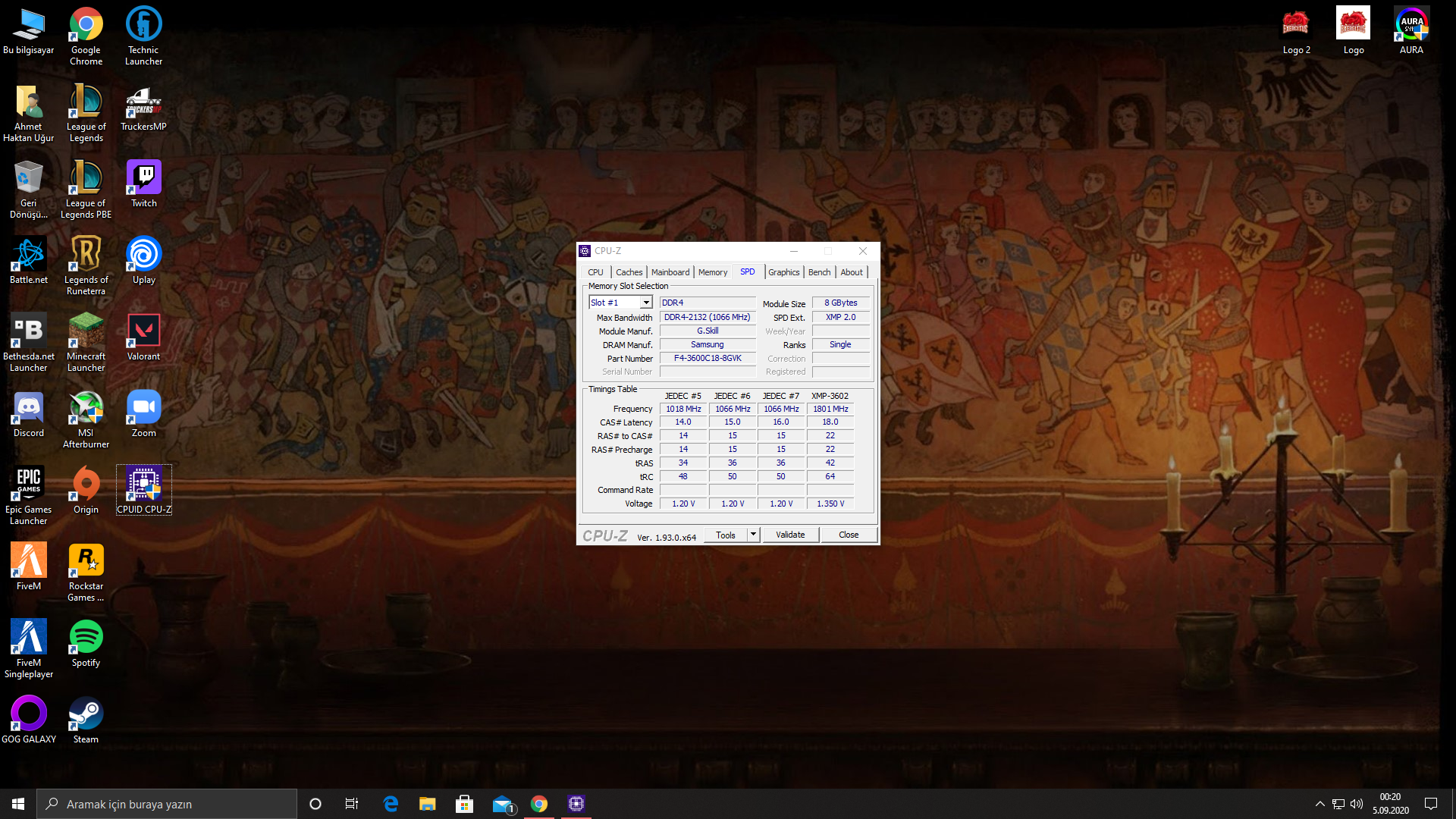This screenshot has height=819, width=1456.
Task: Expand the Slot #1 memory slot dropdown
Action: (646, 303)
